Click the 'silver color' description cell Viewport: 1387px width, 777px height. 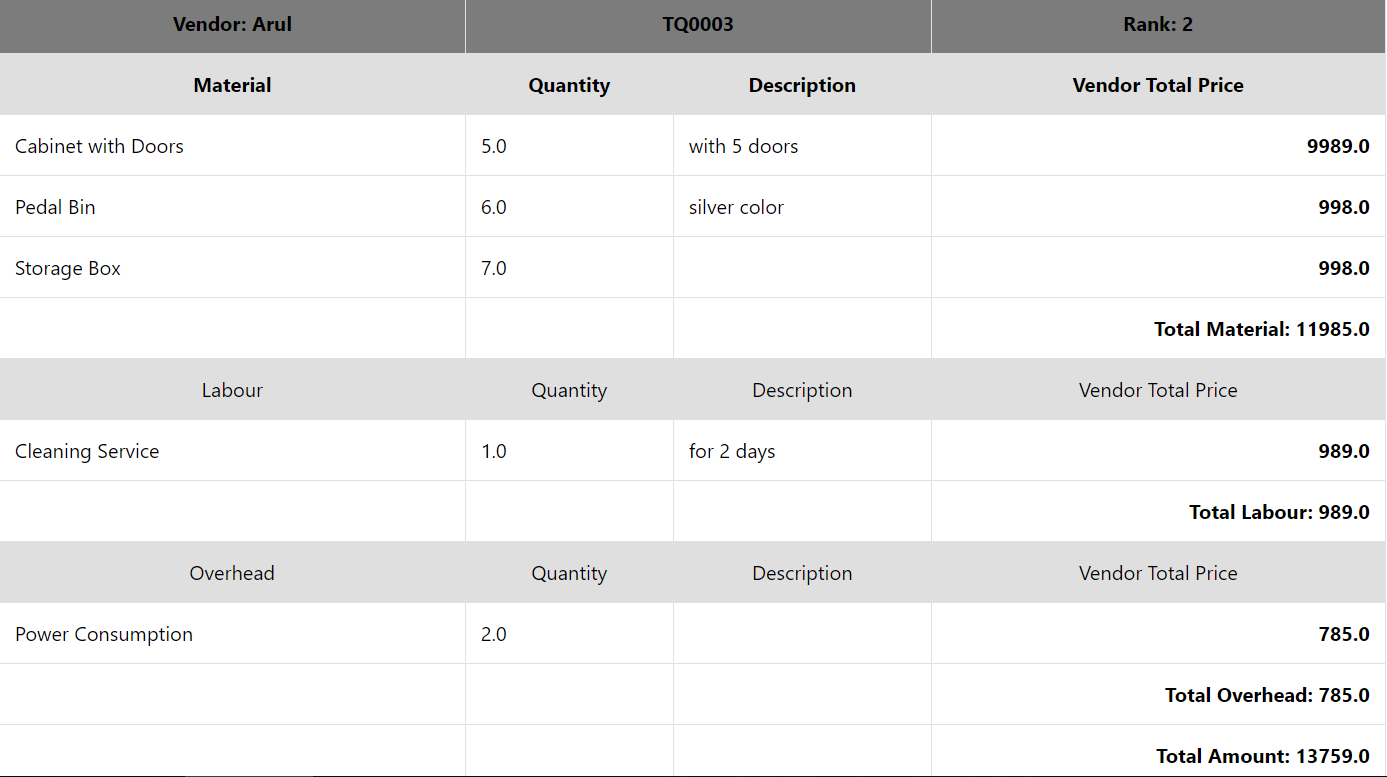(736, 208)
